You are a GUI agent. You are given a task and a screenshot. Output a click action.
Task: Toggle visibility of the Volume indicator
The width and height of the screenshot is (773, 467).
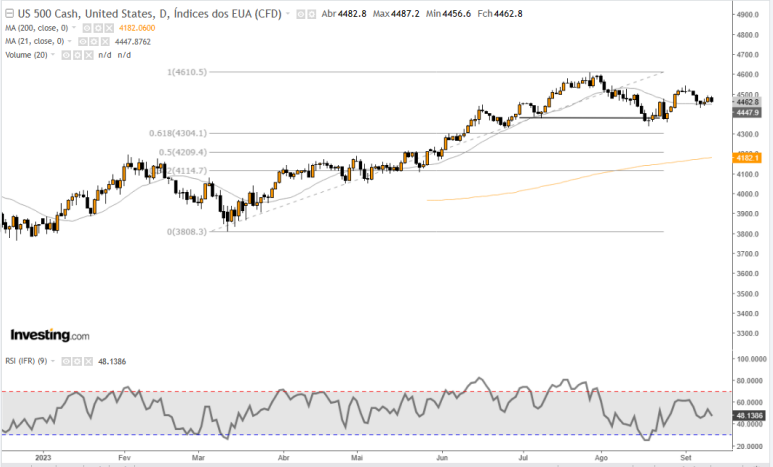point(67,55)
